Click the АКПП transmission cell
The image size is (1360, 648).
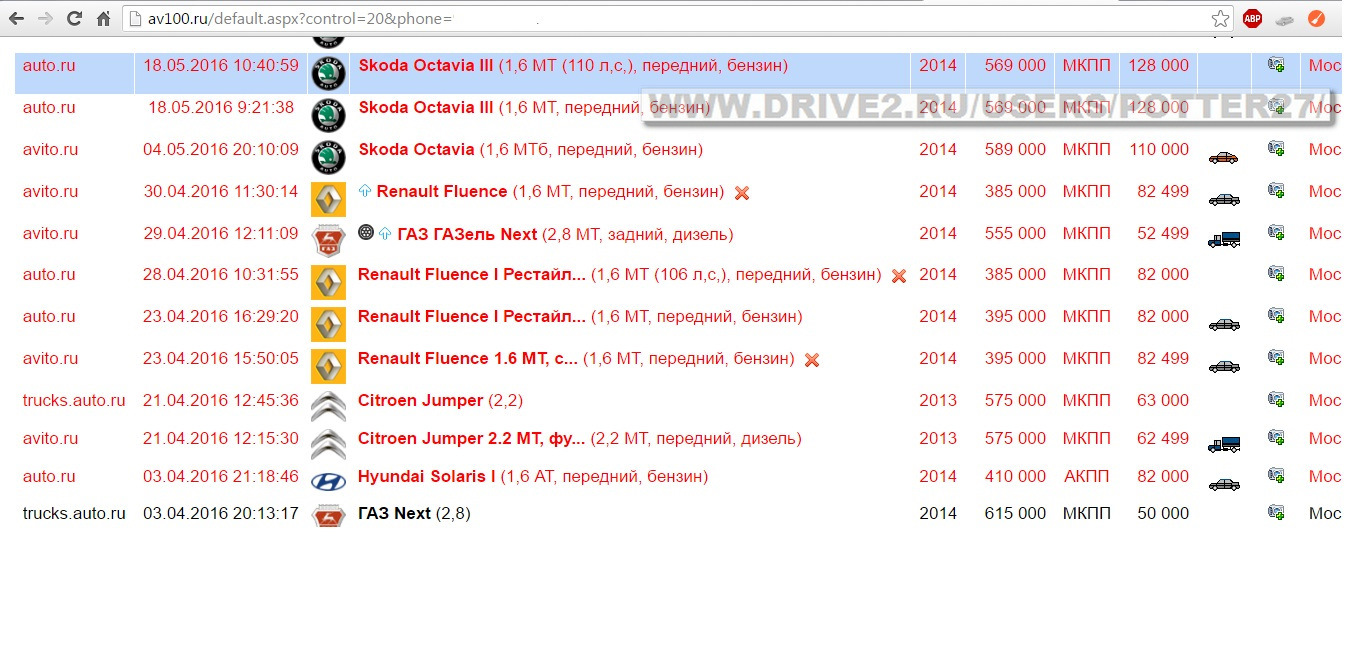pyautogui.click(x=1087, y=476)
